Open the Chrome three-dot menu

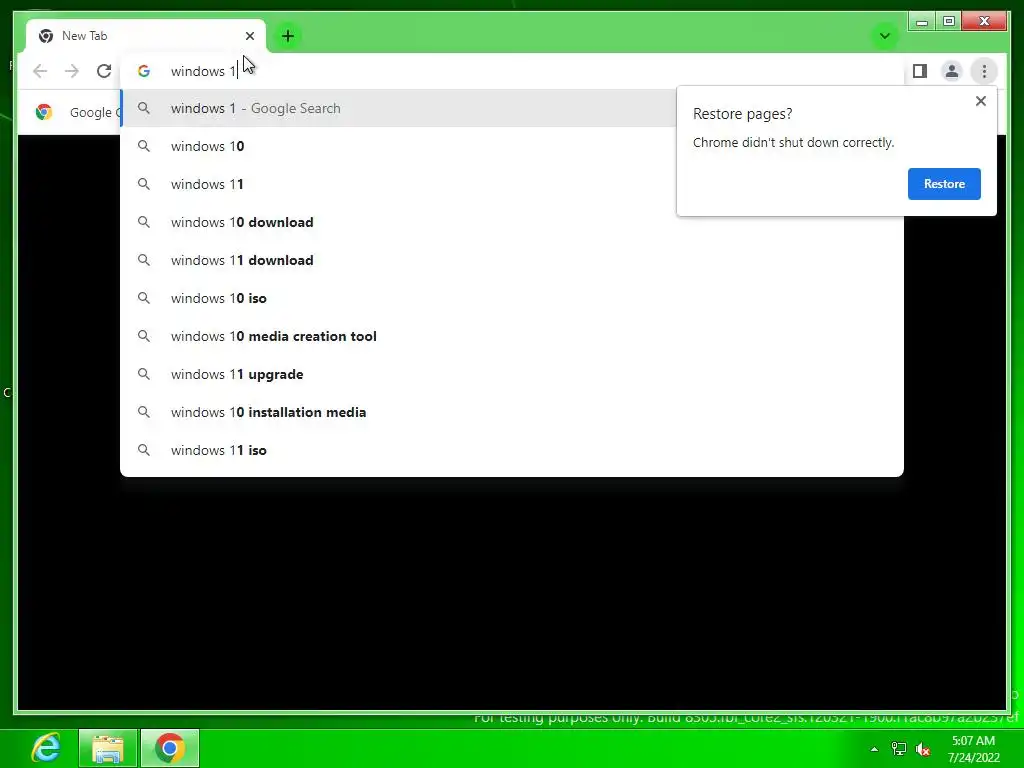click(x=984, y=71)
